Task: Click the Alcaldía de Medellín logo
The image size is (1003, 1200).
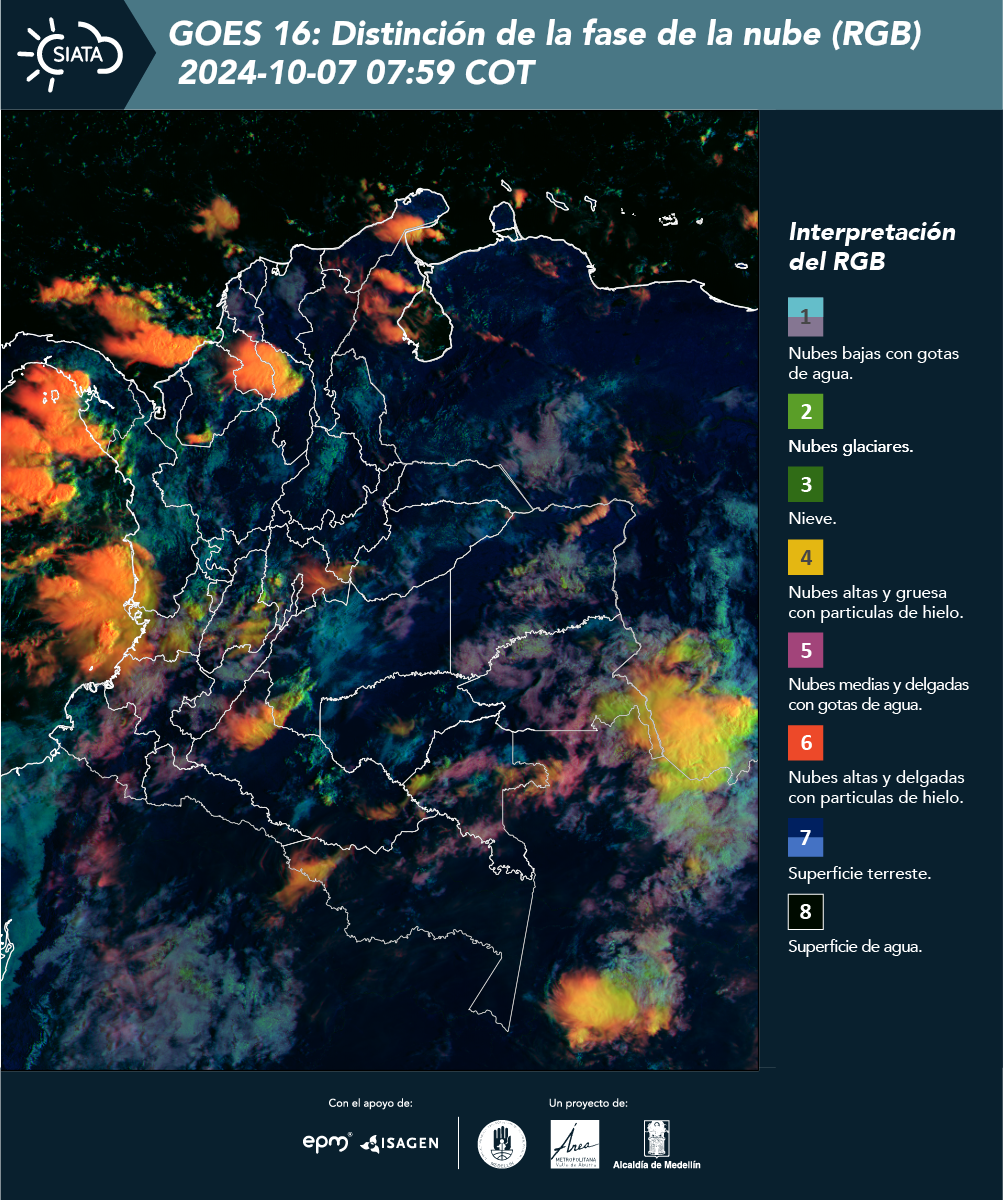Action: (657, 1145)
